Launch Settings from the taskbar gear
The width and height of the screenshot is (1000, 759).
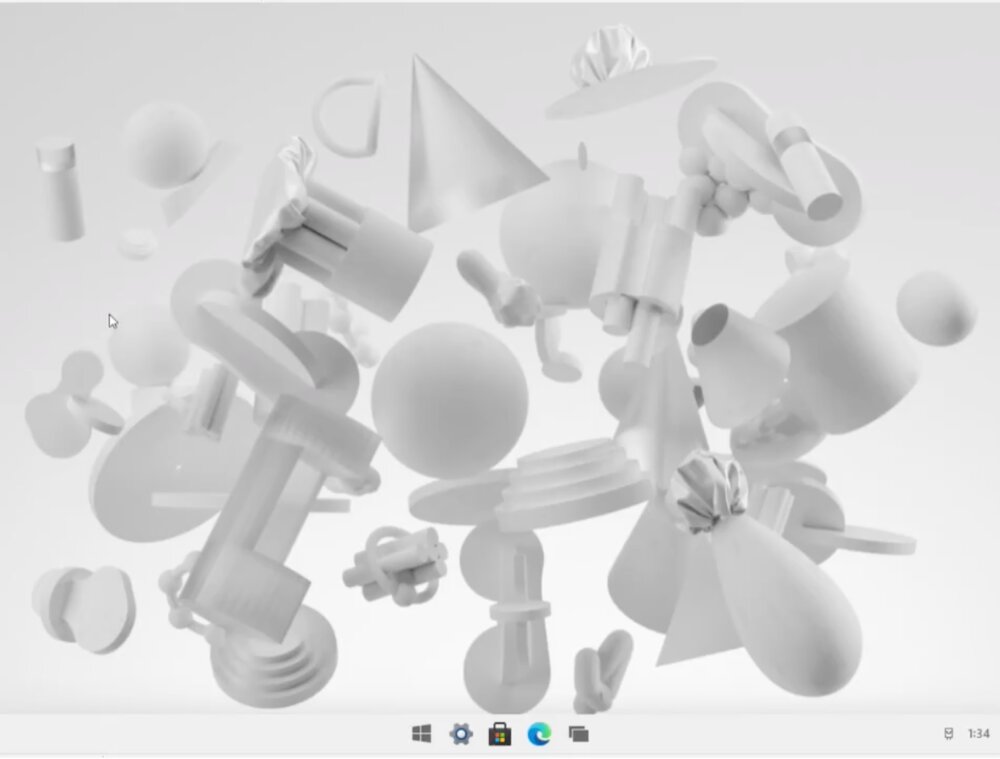[460, 735]
